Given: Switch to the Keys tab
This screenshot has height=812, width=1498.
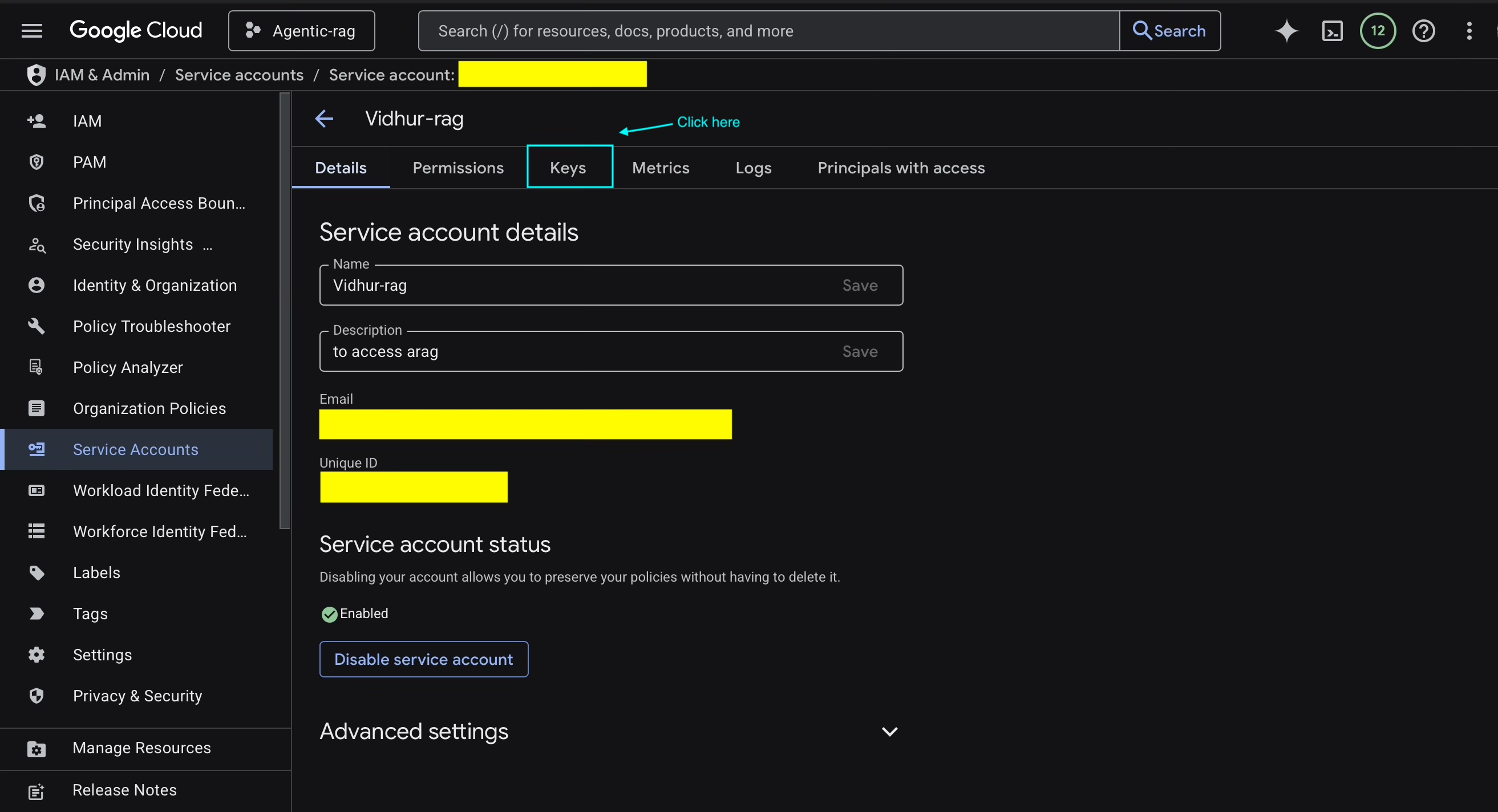Looking at the screenshot, I should [x=568, y=168].
